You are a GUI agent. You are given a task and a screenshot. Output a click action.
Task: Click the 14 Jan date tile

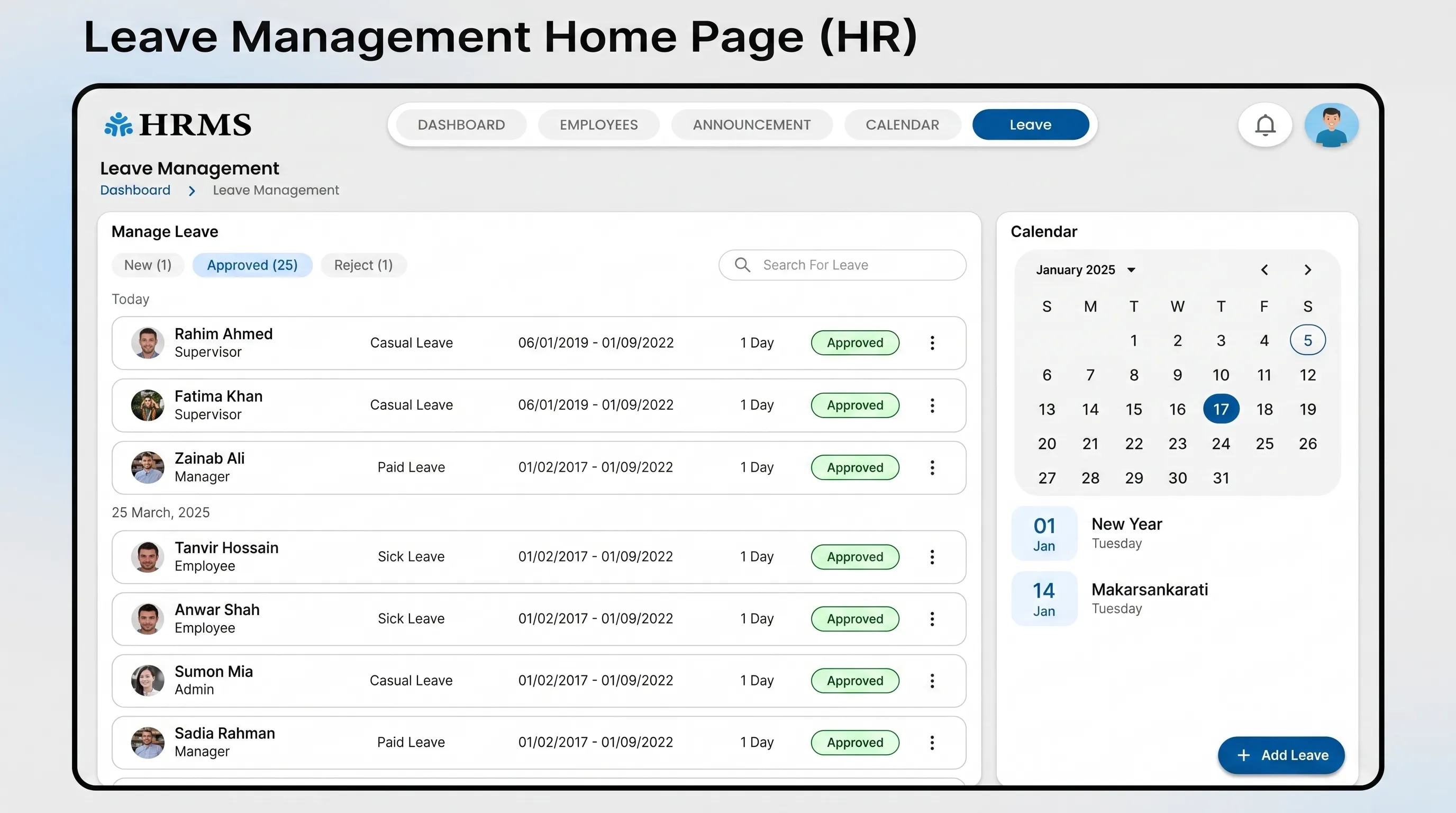click(x=1044, y=598)
